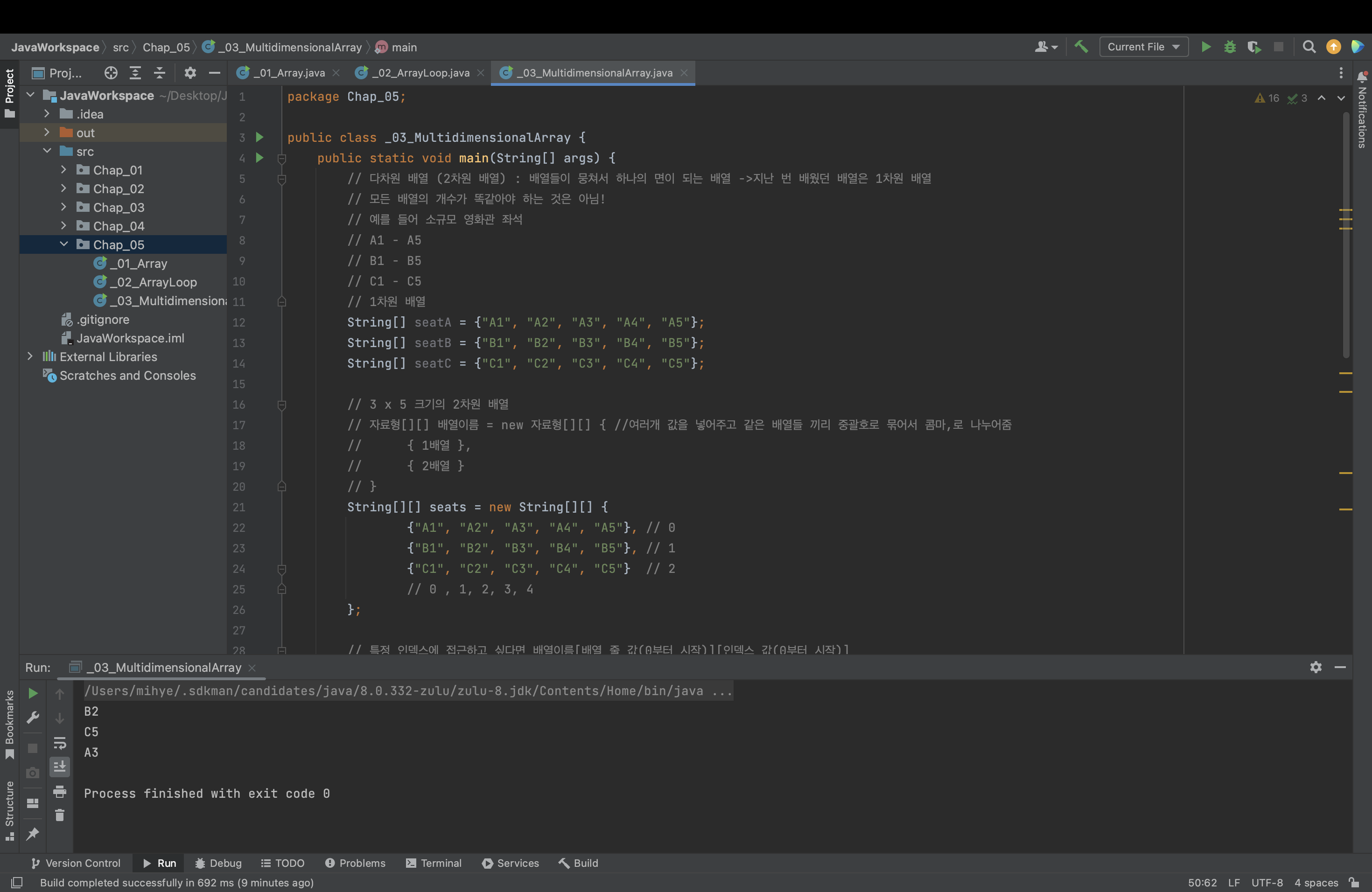Run with Coverage shield icon

coord(1253,47)
